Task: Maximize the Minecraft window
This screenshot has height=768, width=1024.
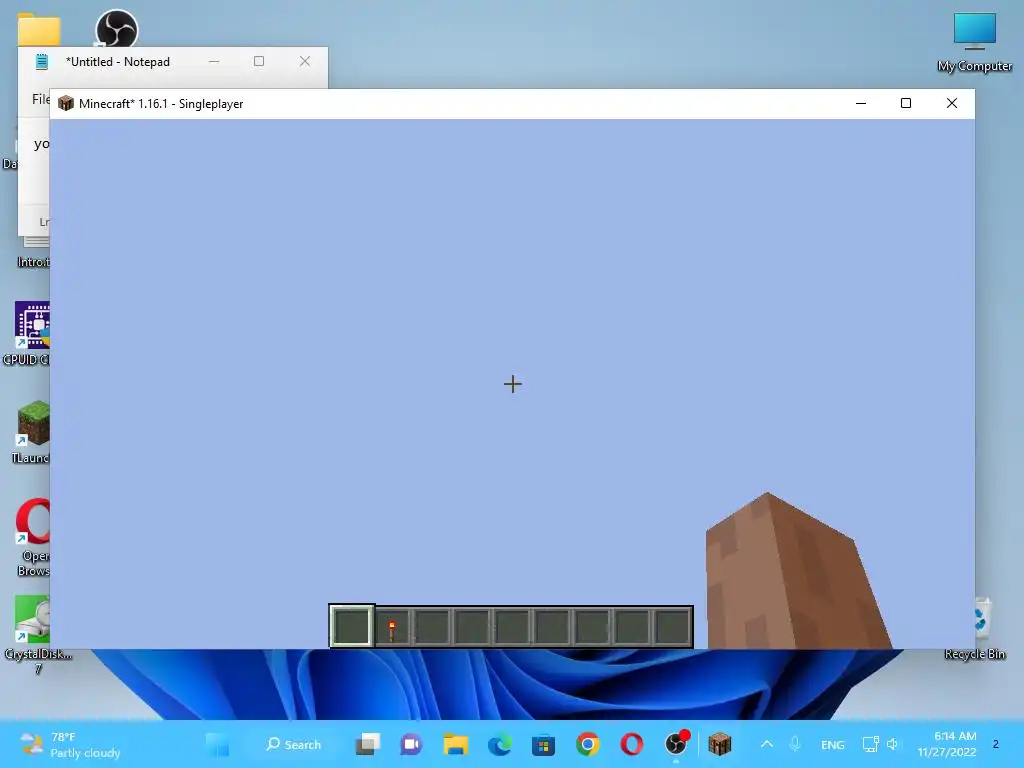Action: point(906,103)
